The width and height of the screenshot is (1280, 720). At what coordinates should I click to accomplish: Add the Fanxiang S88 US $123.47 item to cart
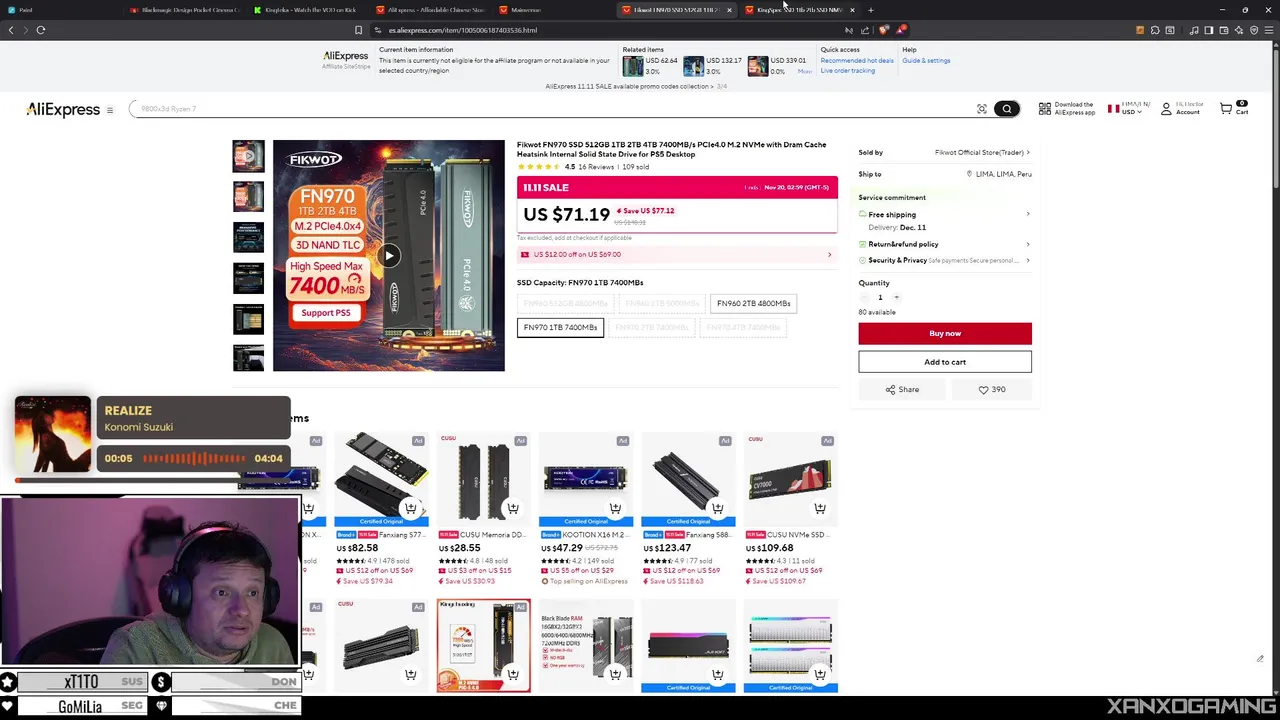pos(717,508)
